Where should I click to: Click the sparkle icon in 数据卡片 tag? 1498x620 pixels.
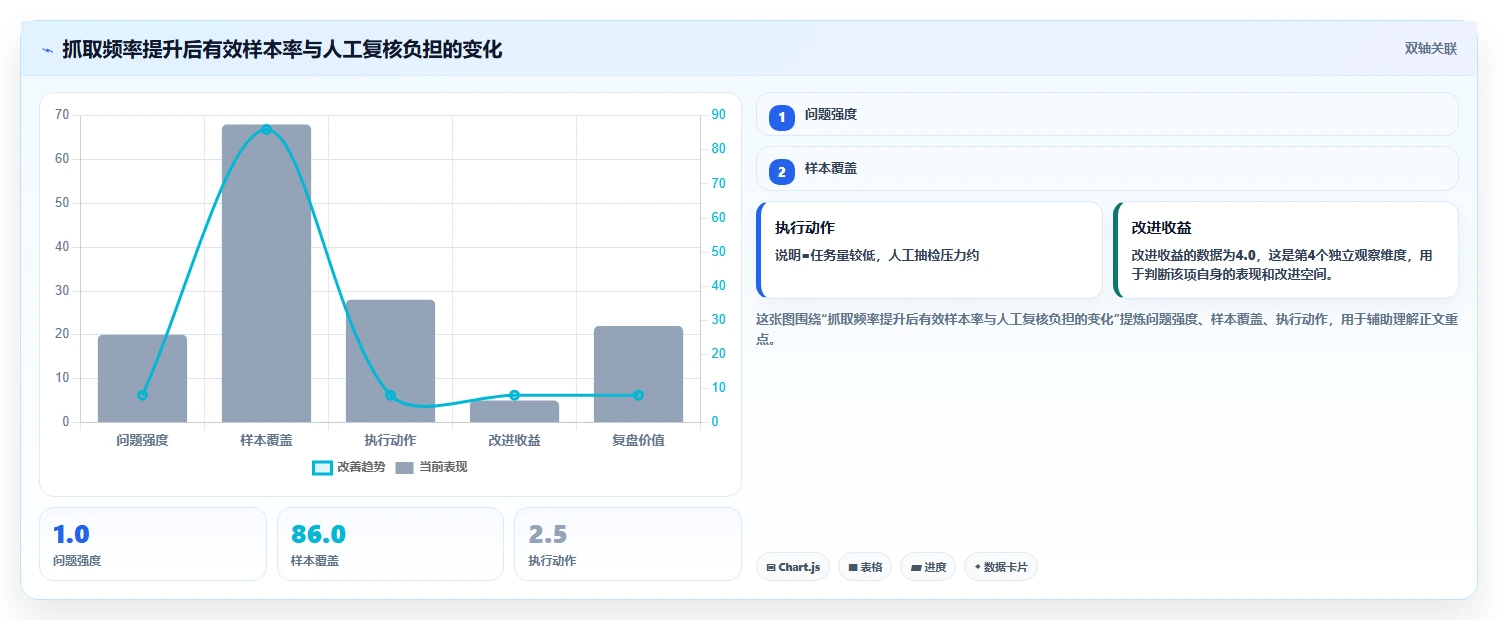click(x=978, y=567)
